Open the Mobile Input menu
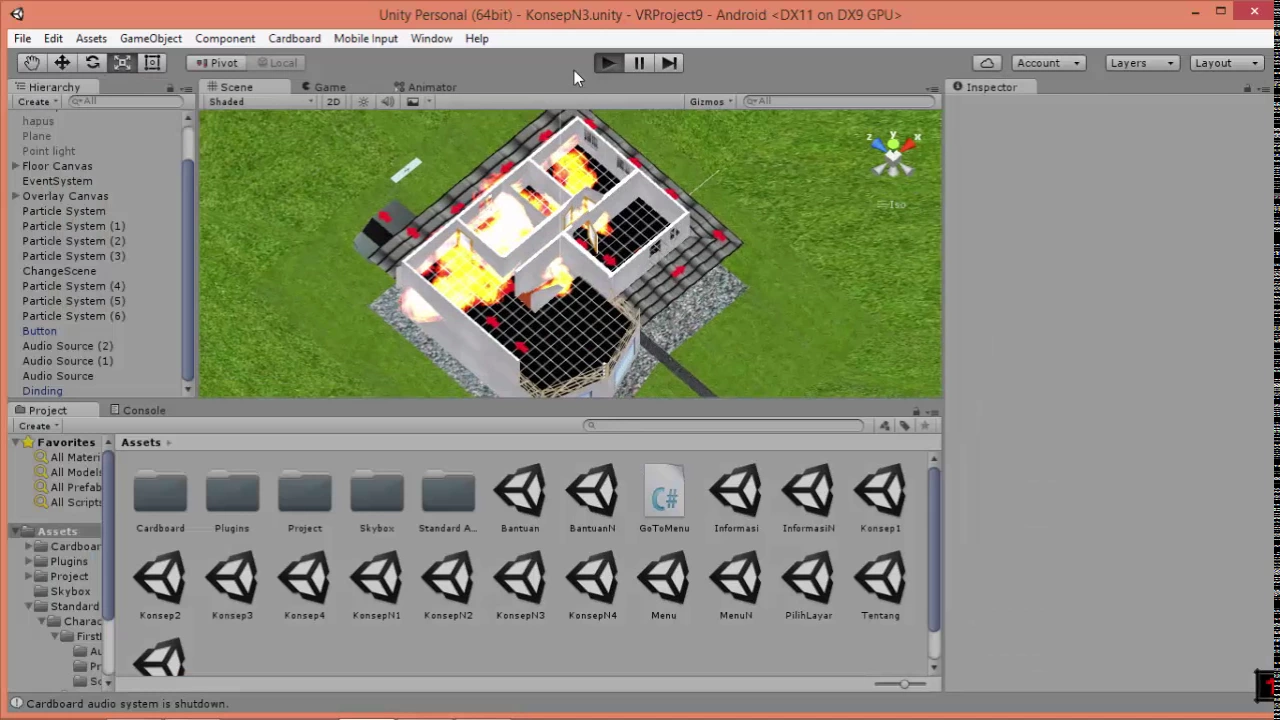 365,38
